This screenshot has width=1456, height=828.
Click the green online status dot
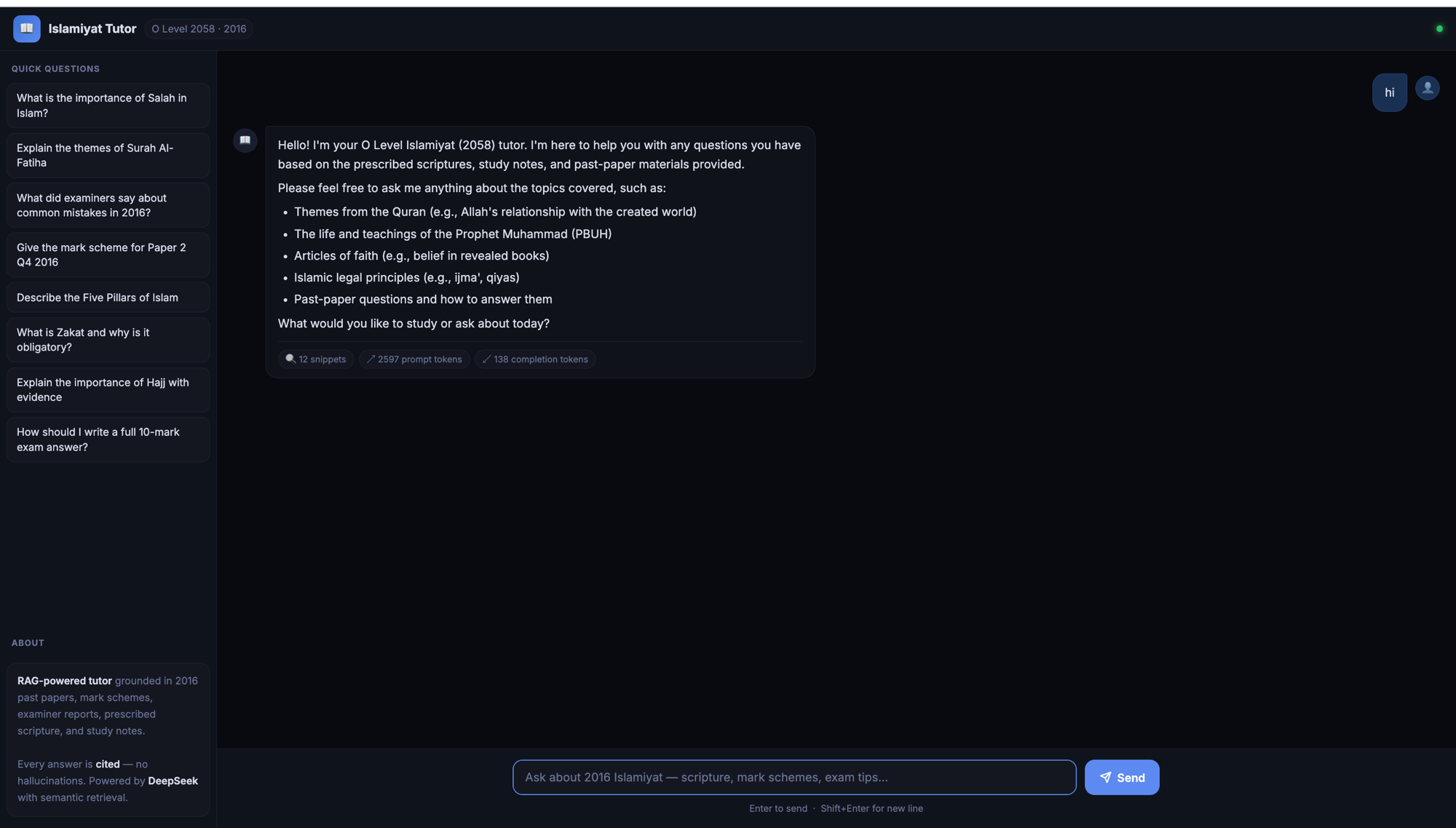[1439, 29]
